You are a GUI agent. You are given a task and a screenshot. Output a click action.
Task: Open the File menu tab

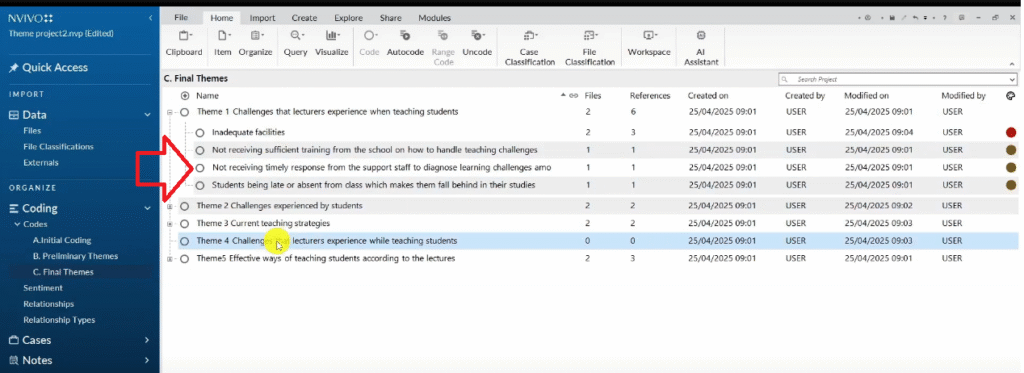181,18
